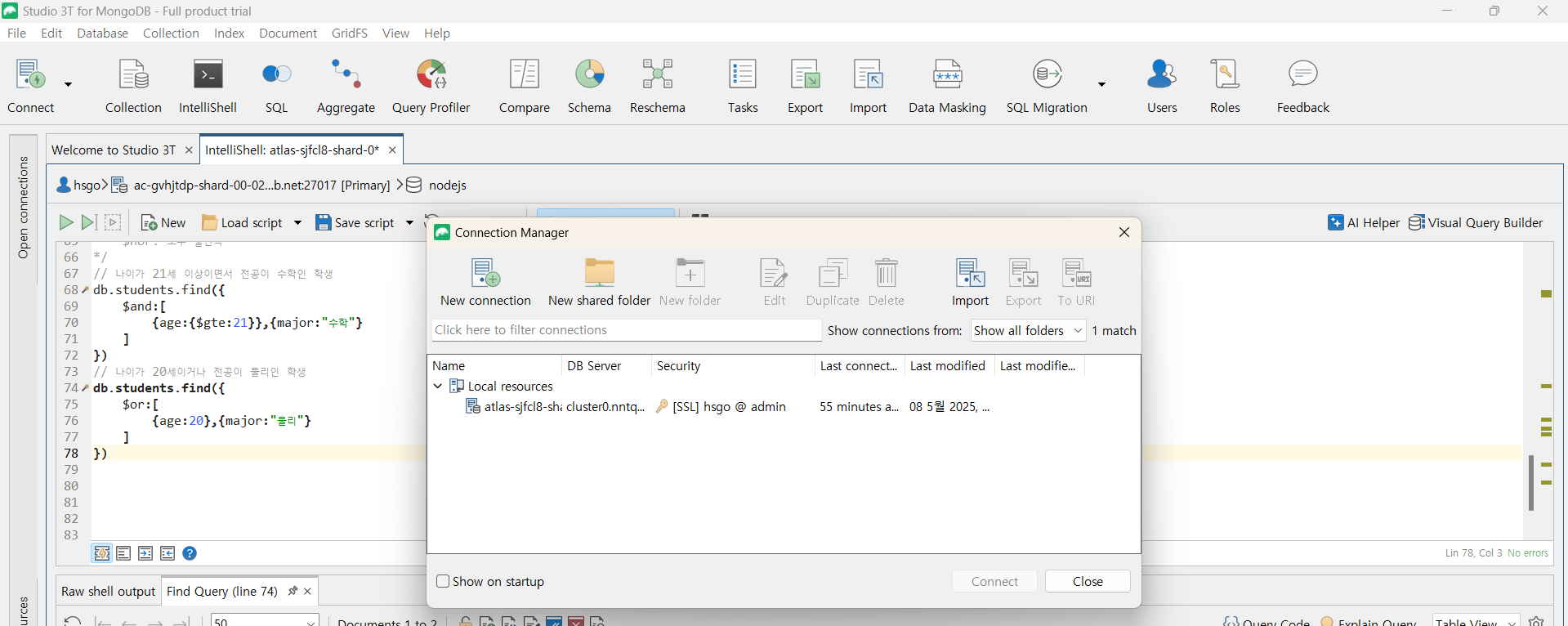1568x626 pixels.
Task: Open the Load script dropdown arrow
Action: 297,222
